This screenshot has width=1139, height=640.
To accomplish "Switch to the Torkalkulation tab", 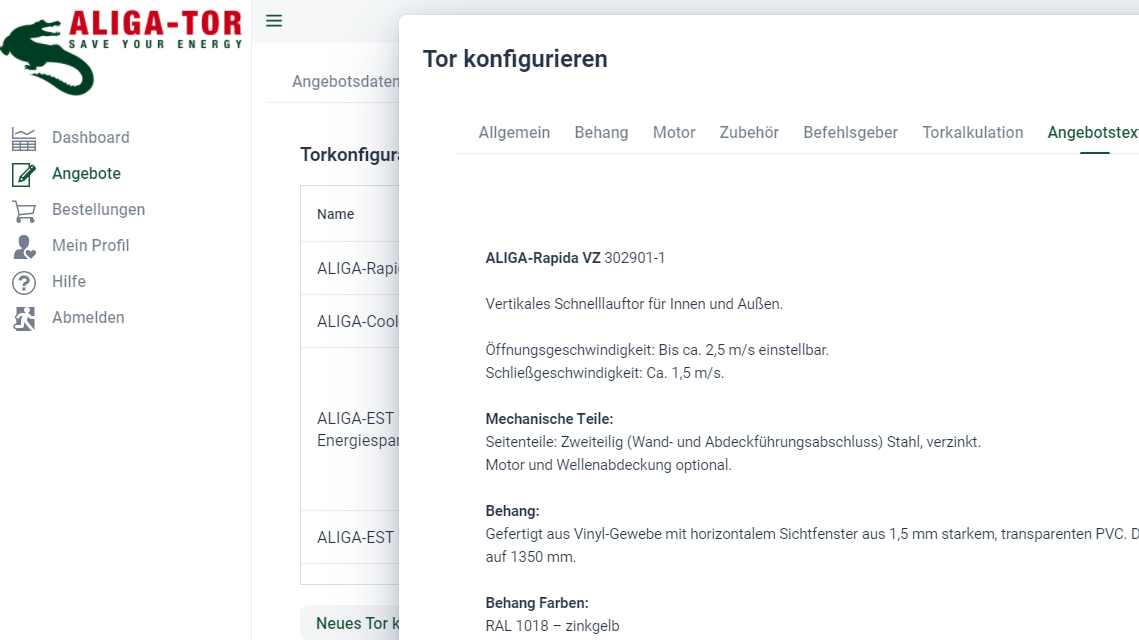I will click(973, 132).
